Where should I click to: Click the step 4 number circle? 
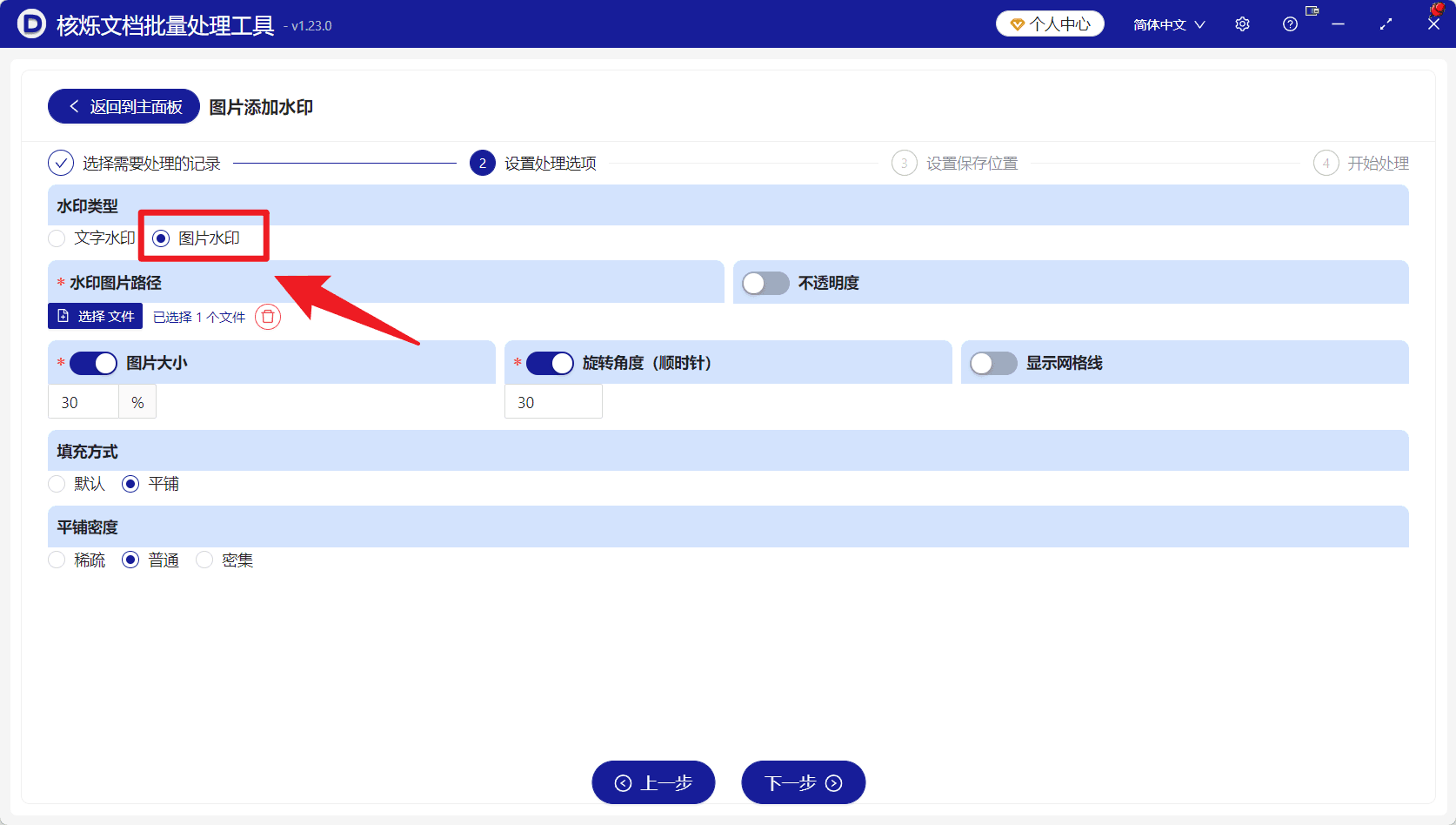pos(1326,163)
